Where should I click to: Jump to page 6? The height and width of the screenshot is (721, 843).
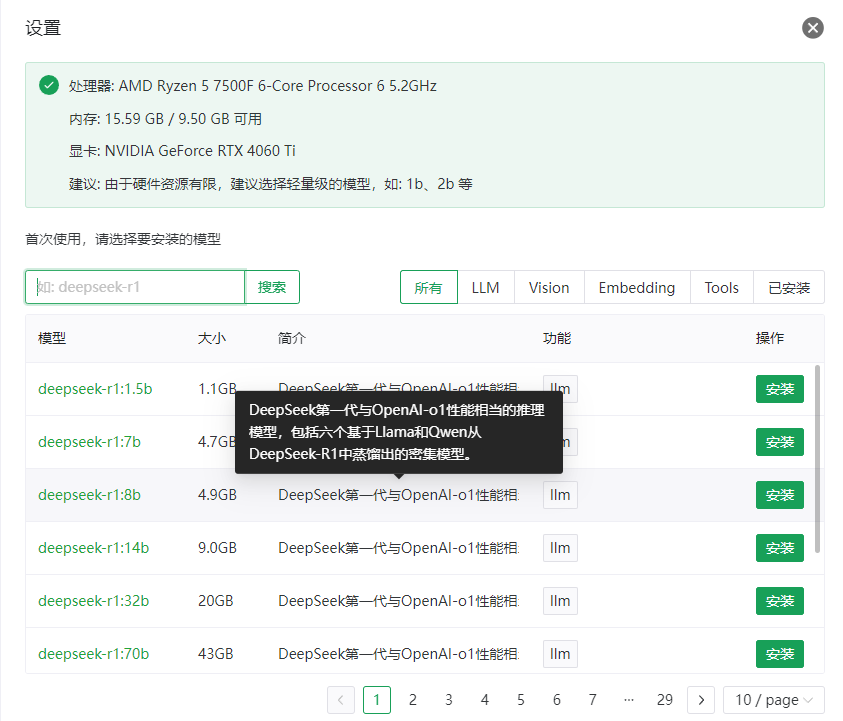coord(557,700)
